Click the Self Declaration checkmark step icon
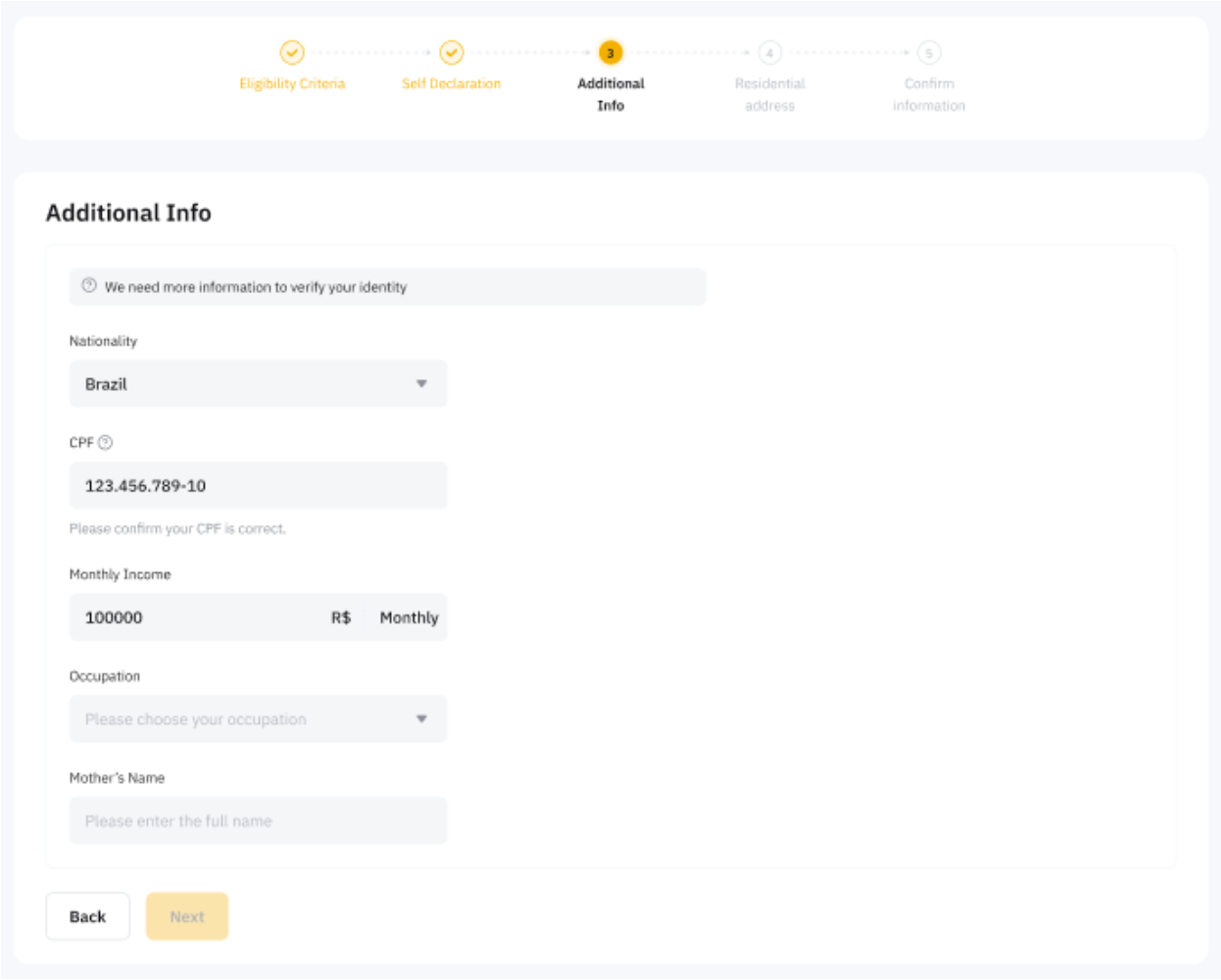1221x980 pixels. click(451, 52)
